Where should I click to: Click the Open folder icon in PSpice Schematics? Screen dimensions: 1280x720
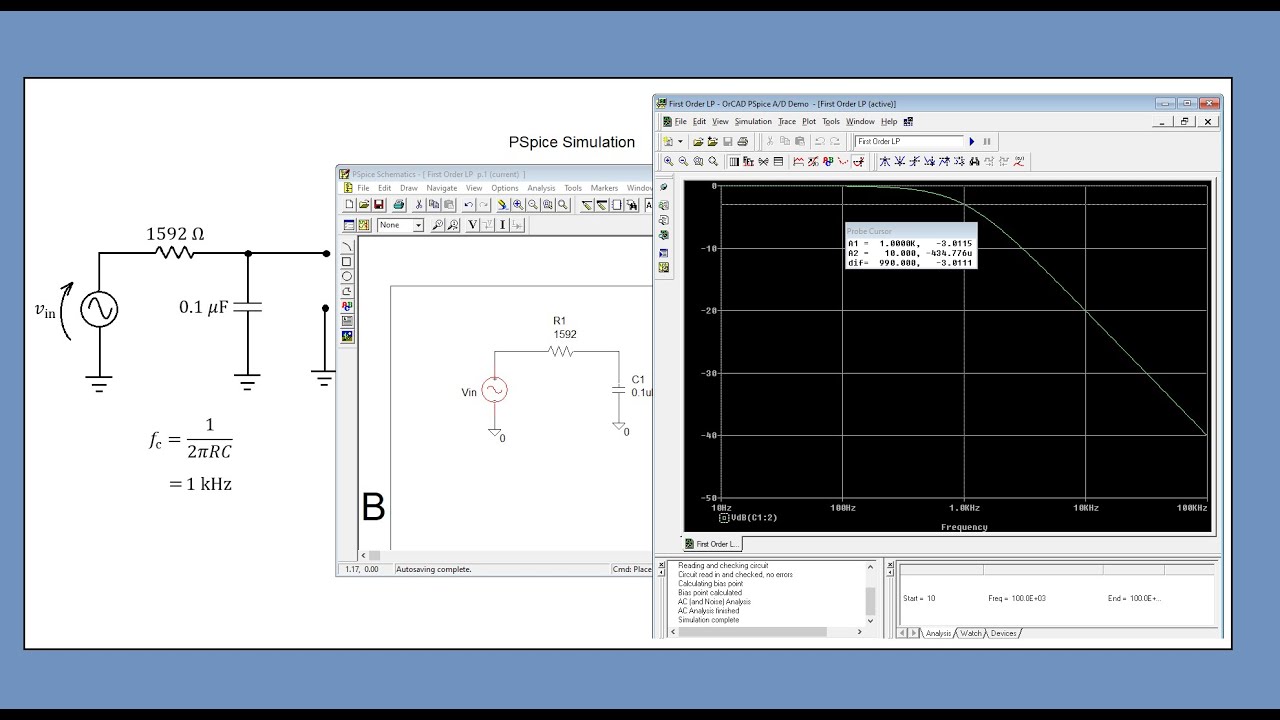364,205
